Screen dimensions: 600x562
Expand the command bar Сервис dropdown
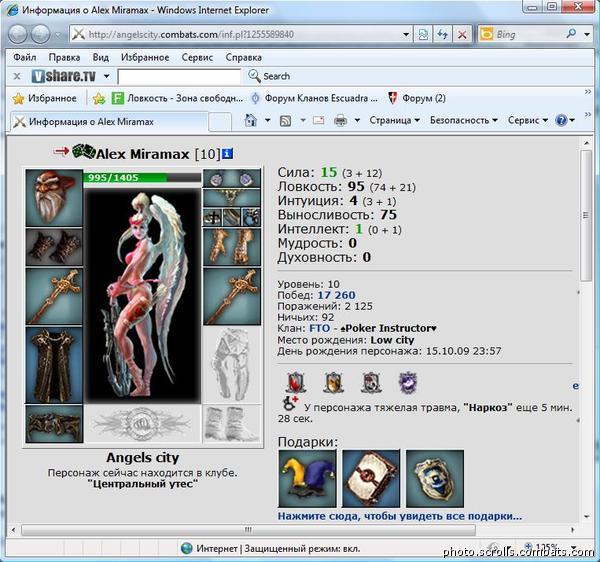528,120
